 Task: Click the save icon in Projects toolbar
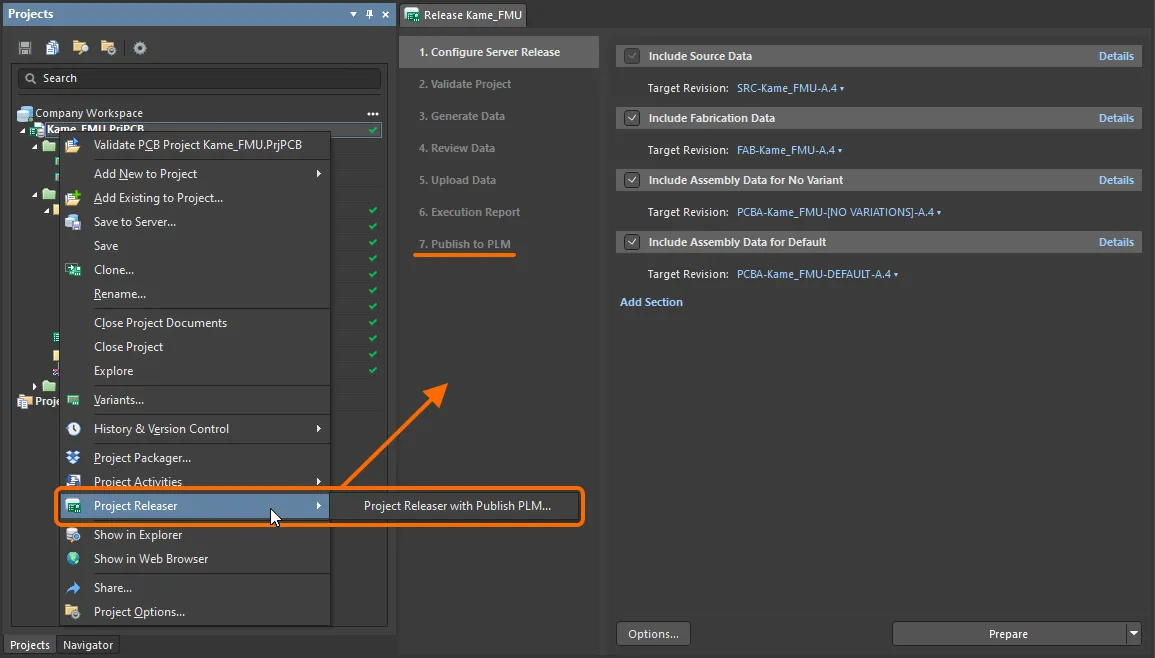coord(25,48)
